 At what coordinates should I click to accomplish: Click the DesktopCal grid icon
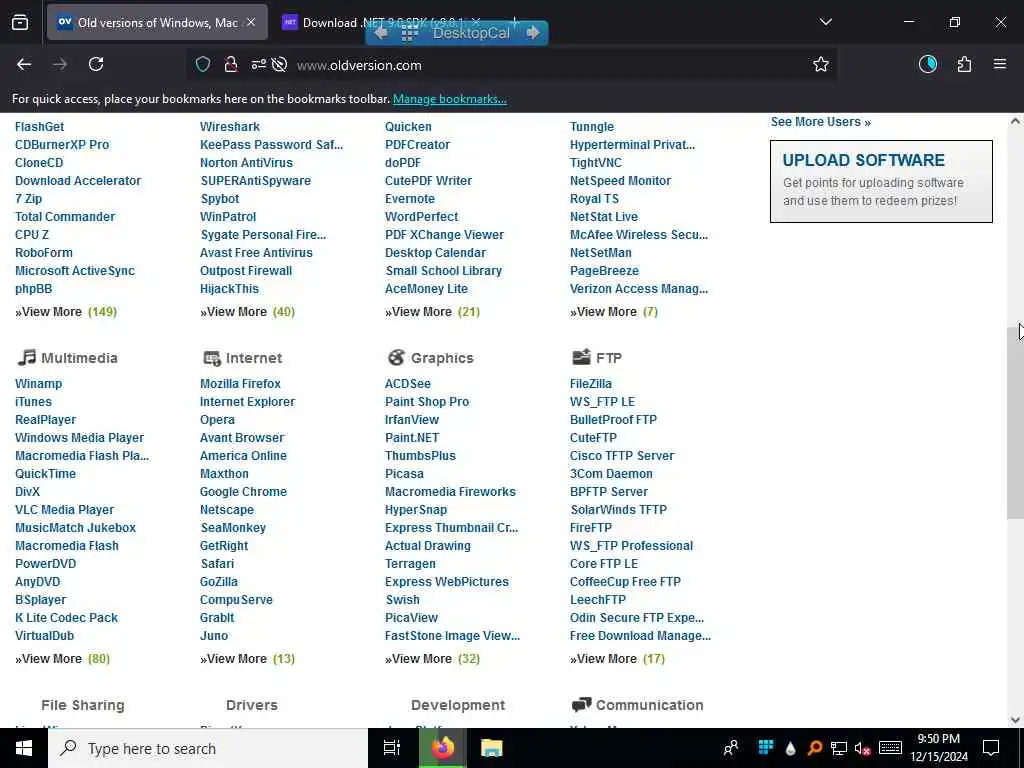point(409,33)
